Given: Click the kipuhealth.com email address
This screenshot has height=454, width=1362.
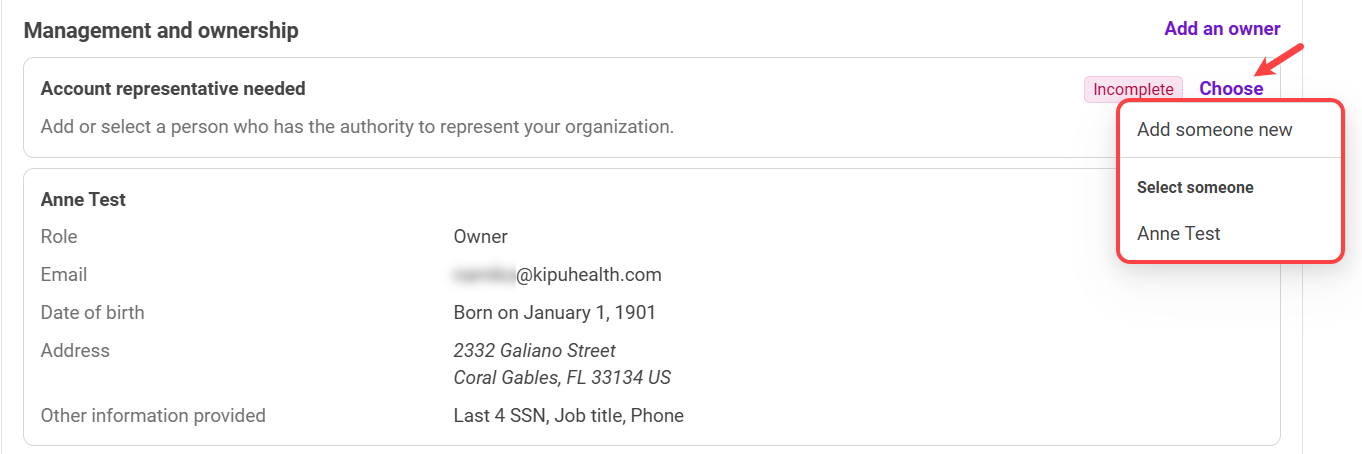Looking at the screenshot, I should pos(557,275).
